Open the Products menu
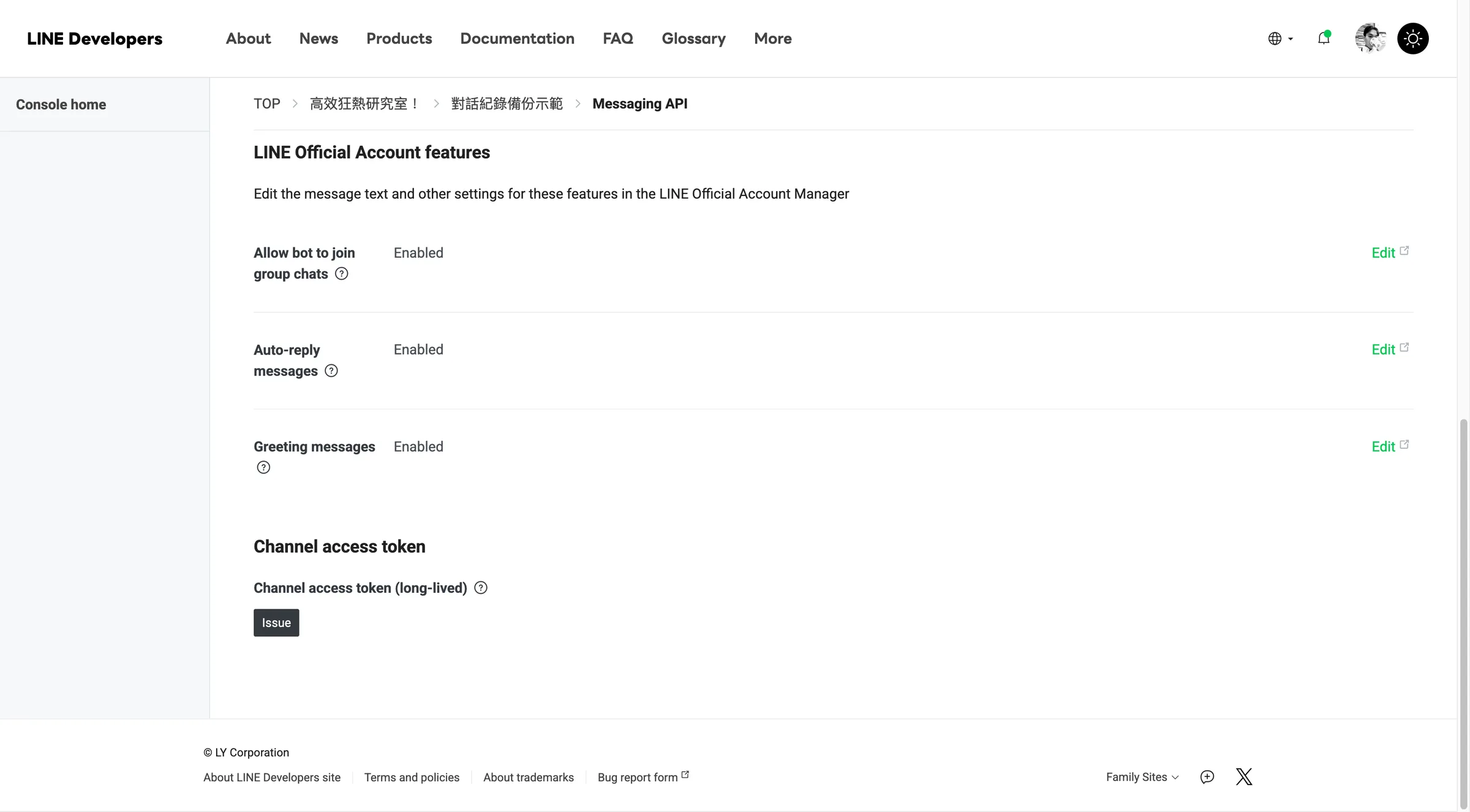 [x=399, y=39]
